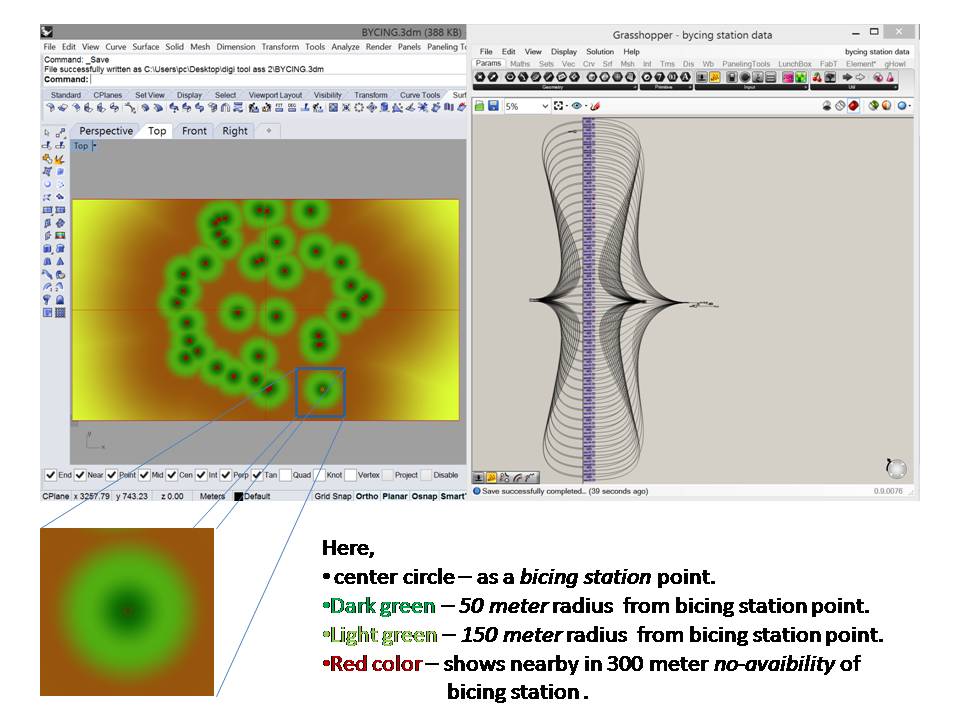Select a Primitive component icon in Grasshopper ribbon
The width and height of the screenshot is (960, 720).
click(x=647, y=77)
